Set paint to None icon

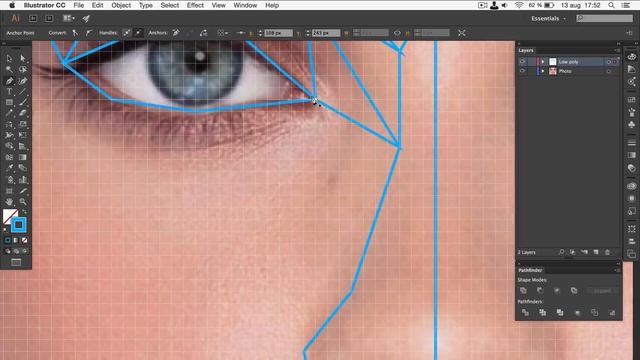pos(25,240)
